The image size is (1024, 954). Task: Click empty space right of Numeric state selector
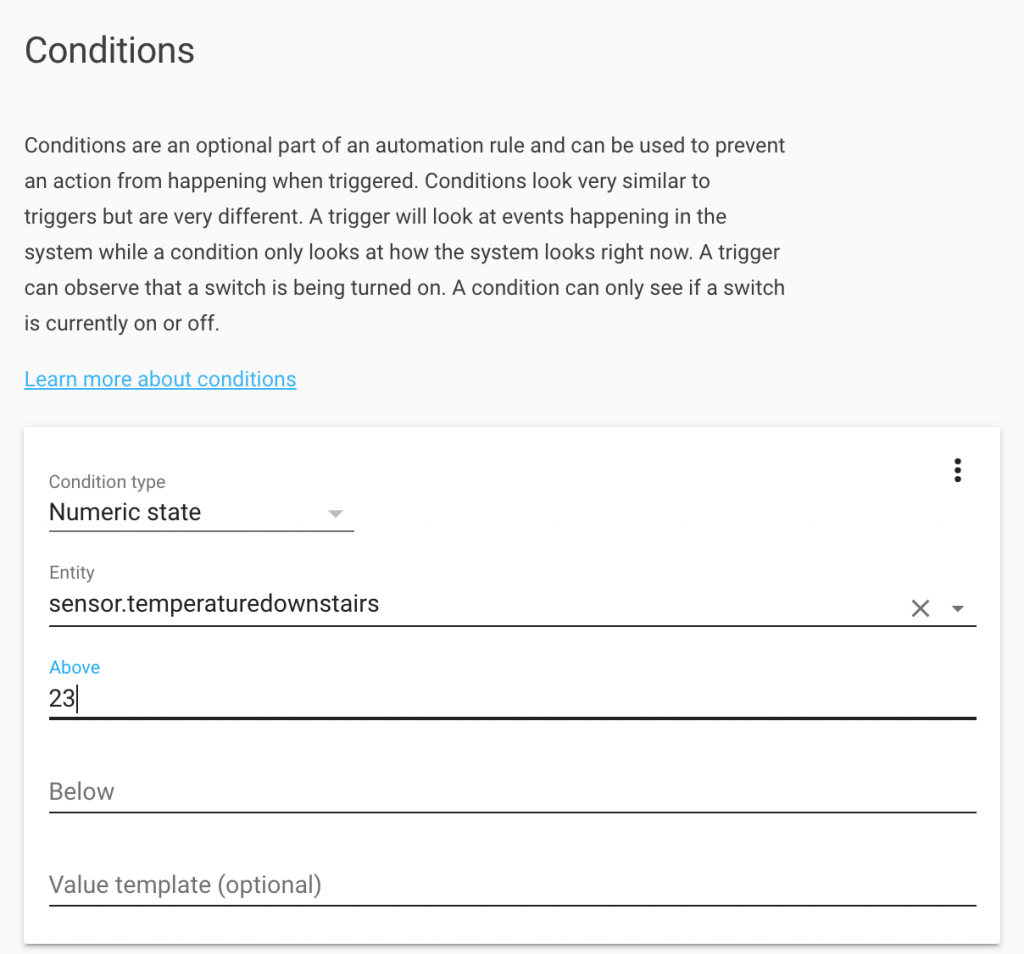click(653, 513)
